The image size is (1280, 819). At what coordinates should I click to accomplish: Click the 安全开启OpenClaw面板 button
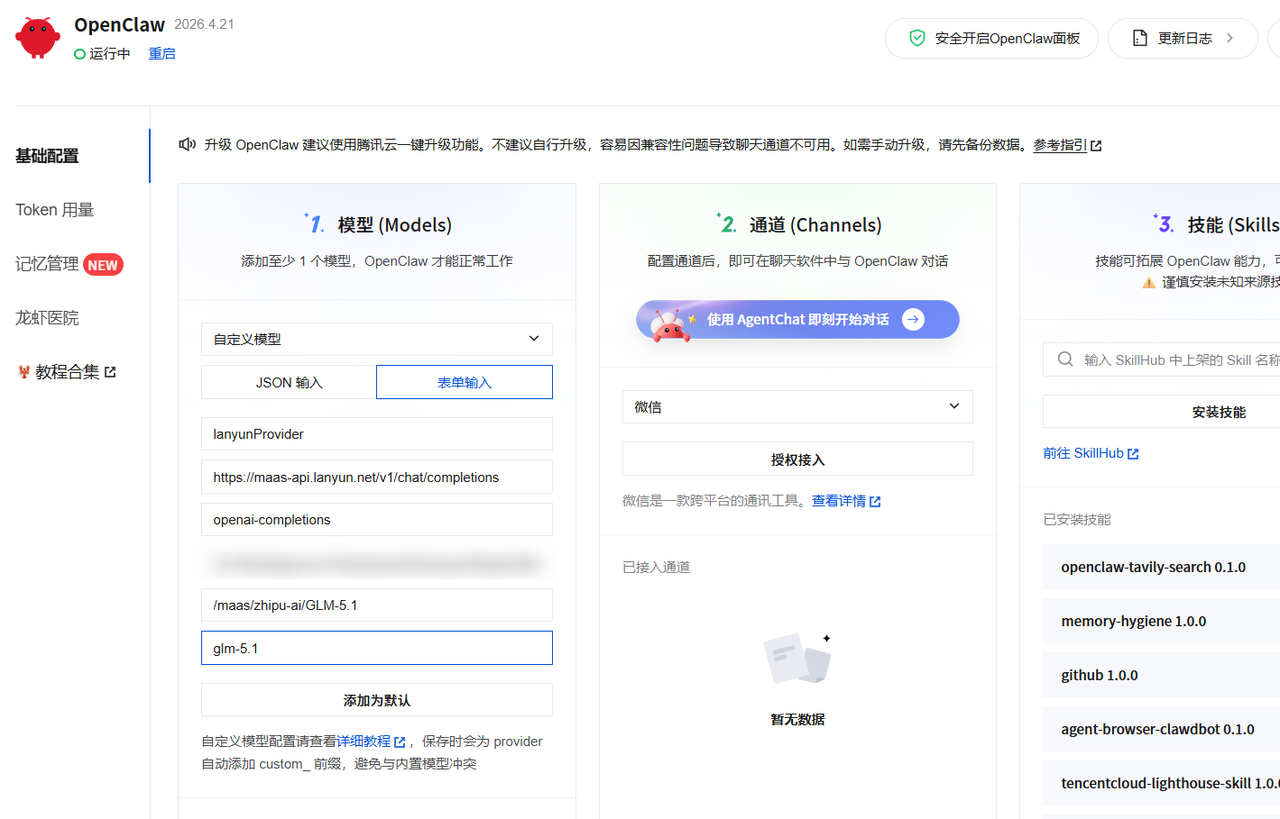click(x=992, y=38)
